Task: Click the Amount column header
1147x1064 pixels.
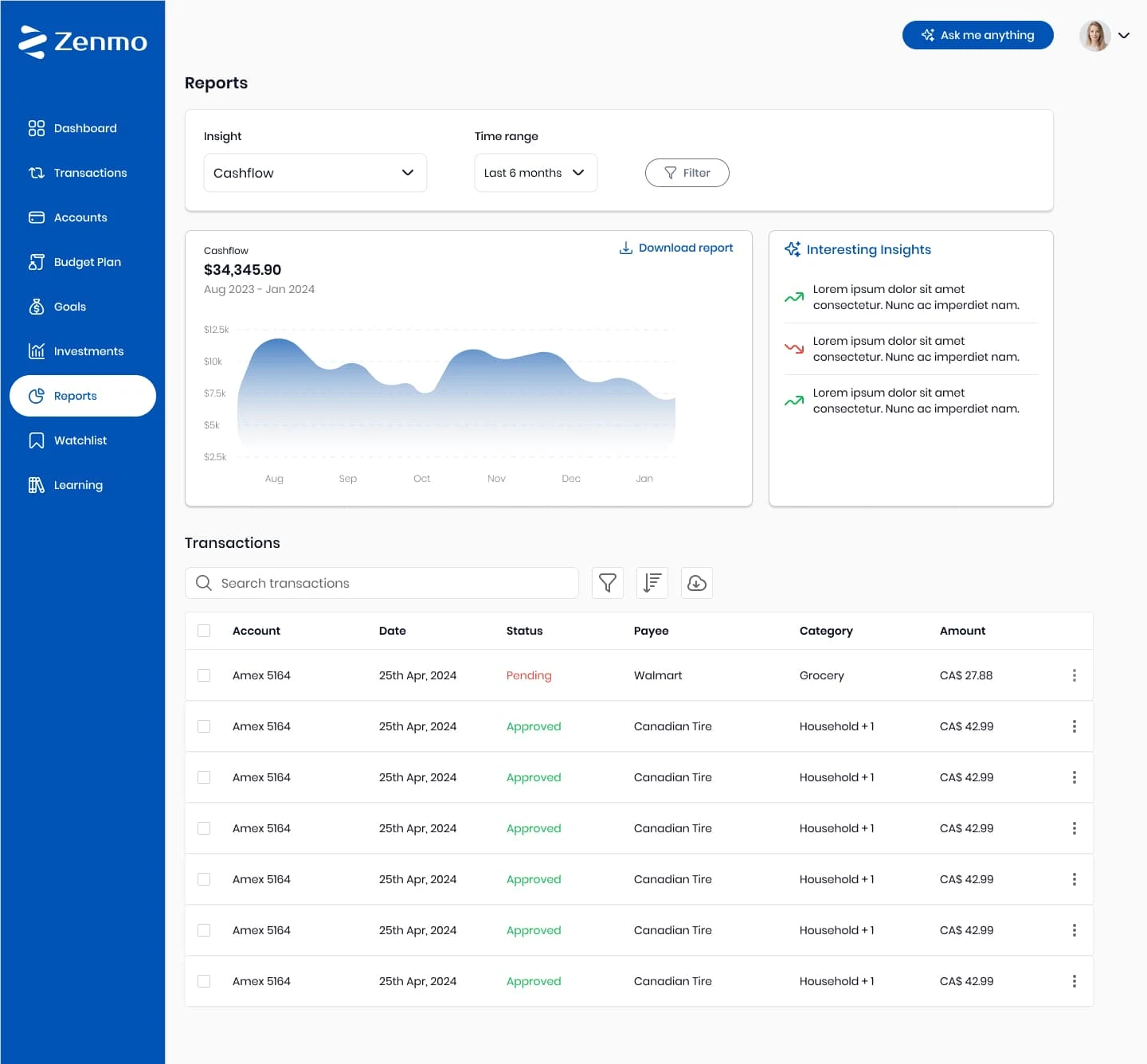Action: coord(962,631)
